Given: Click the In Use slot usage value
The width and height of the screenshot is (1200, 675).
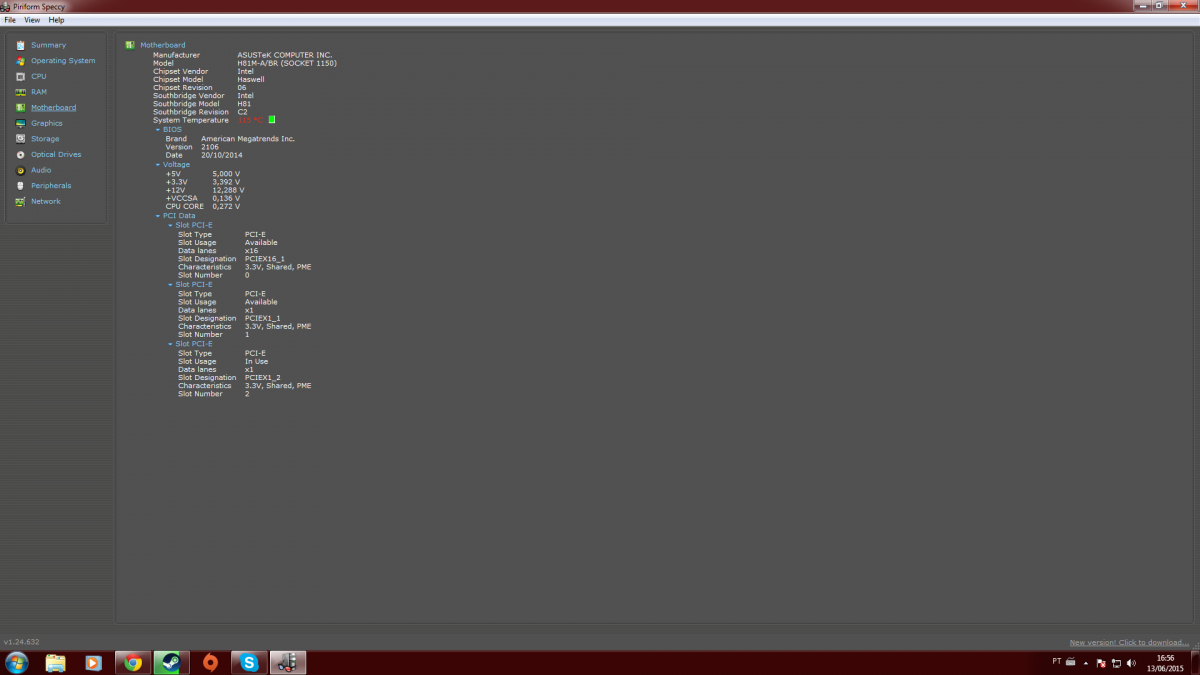Looking at the screenshot, I should tap(256, 362).
